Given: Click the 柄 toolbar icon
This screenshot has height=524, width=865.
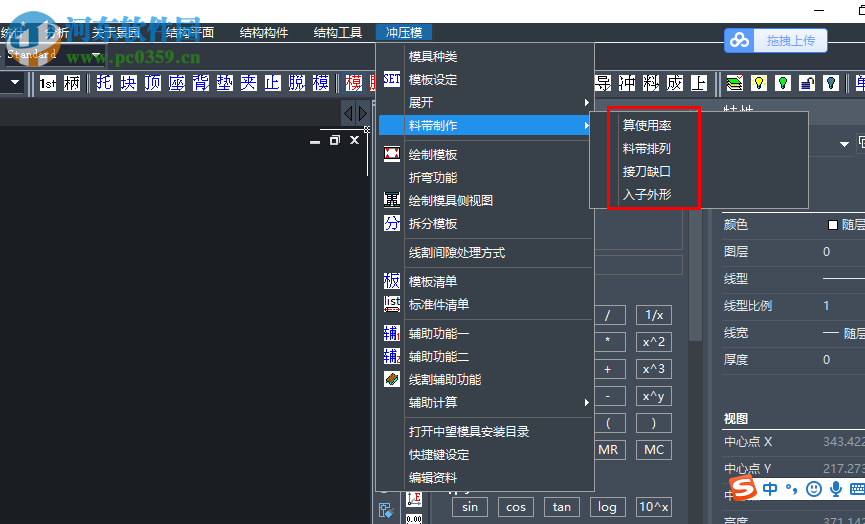Looking at the screenshot, I should tap(72, 83).
